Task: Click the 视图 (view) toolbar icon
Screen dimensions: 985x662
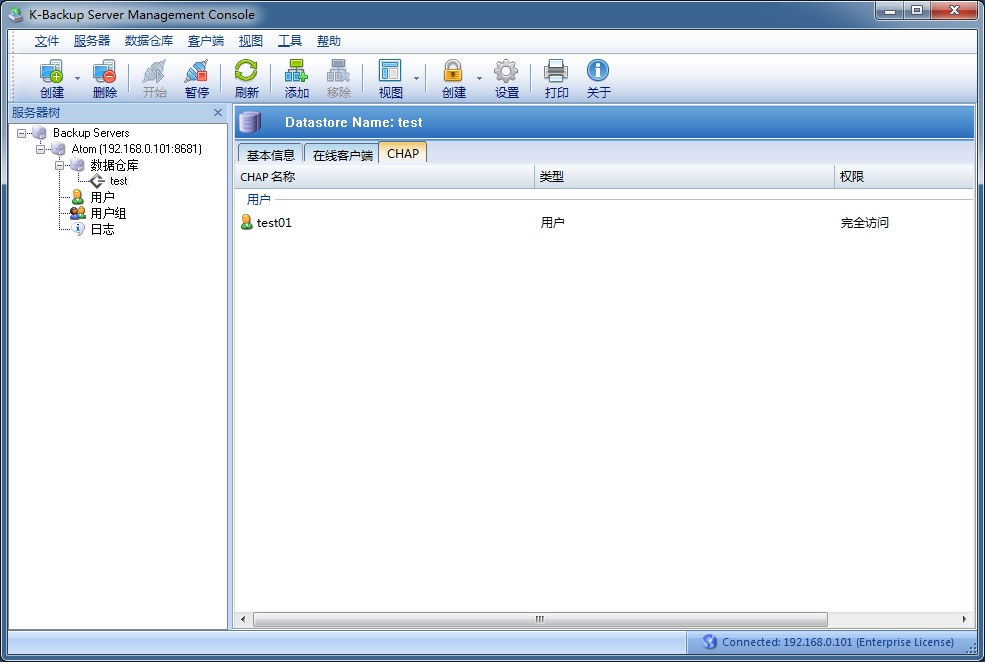Action: [390, 79]
